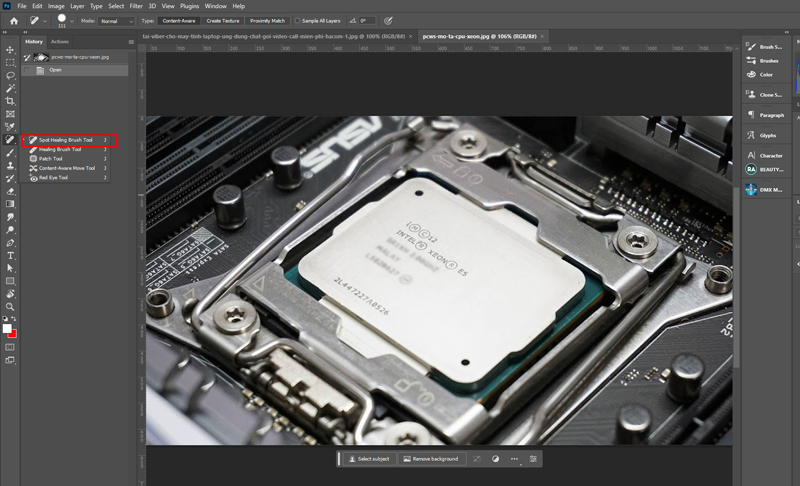Select the Crop tool
800x486 pixels.
pyautogui.click(x=10, y=101)
